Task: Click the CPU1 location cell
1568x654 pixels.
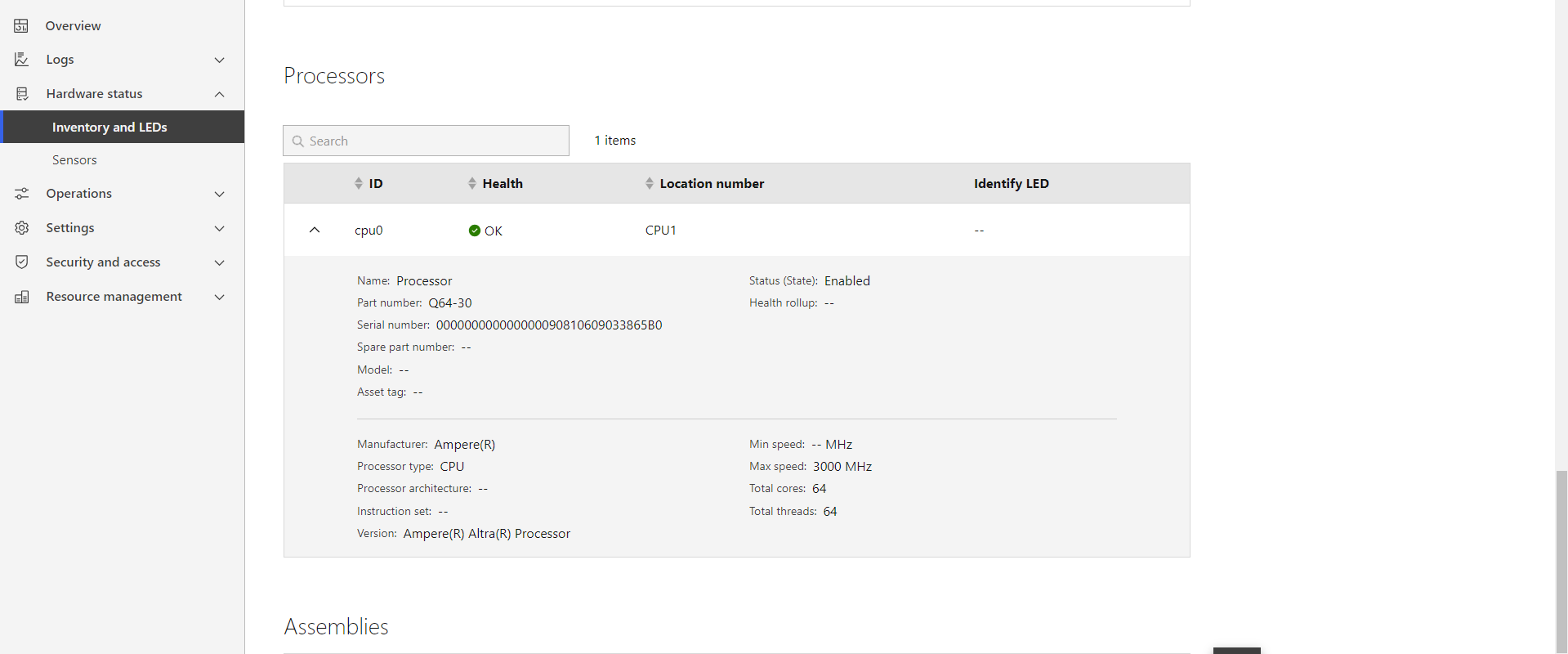Action: (x=661, y=231)
